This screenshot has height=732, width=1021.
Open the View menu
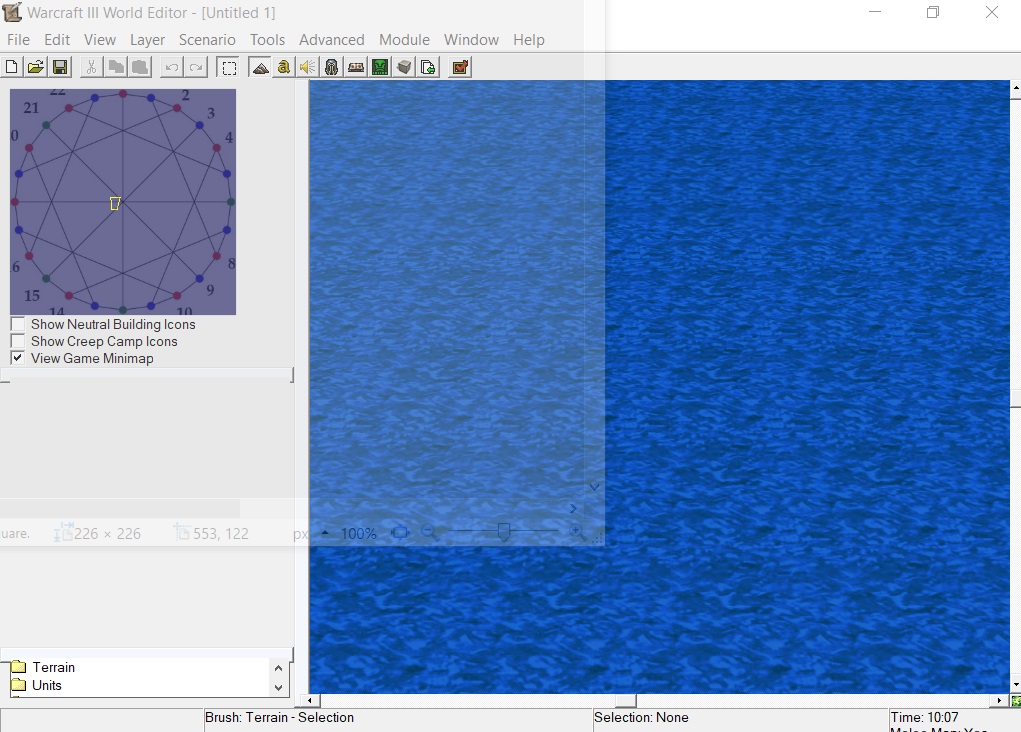[100, 40]
